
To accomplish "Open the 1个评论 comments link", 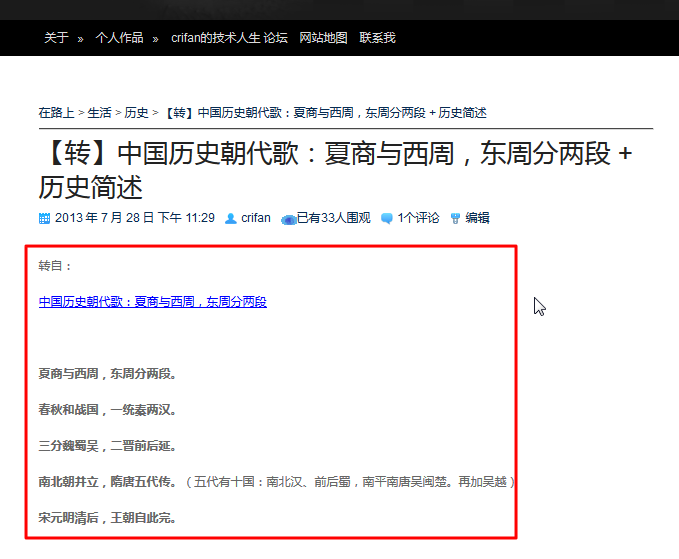I will [418, 218].
